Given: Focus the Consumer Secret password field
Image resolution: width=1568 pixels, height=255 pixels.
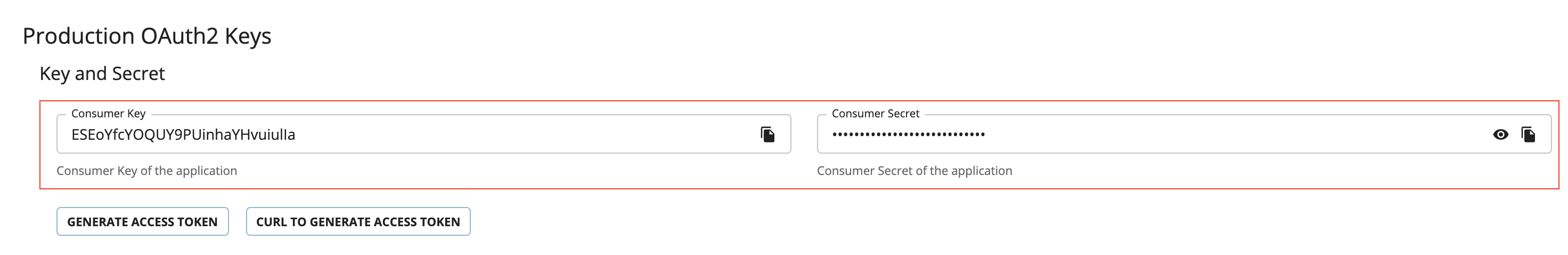Looking at the screenshot, I should (1184, 133).
